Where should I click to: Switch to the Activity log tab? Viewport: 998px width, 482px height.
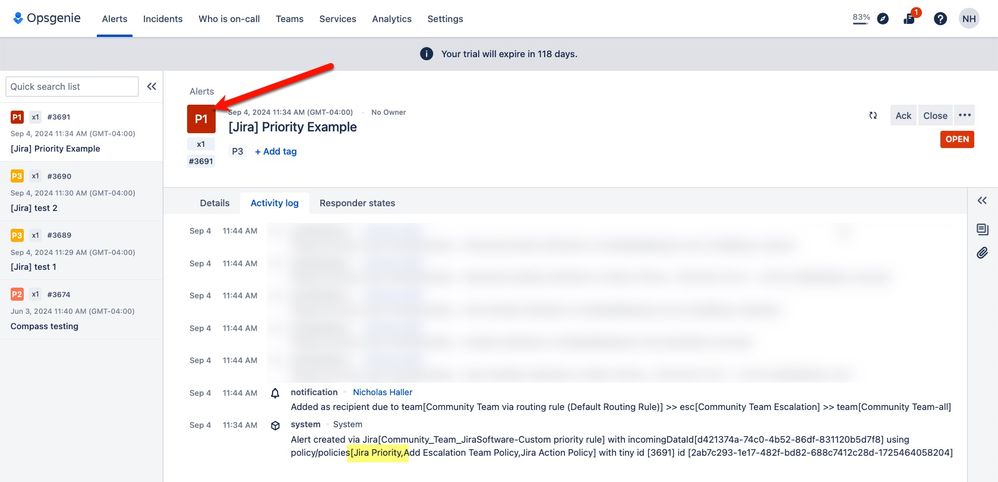point(274,203)
